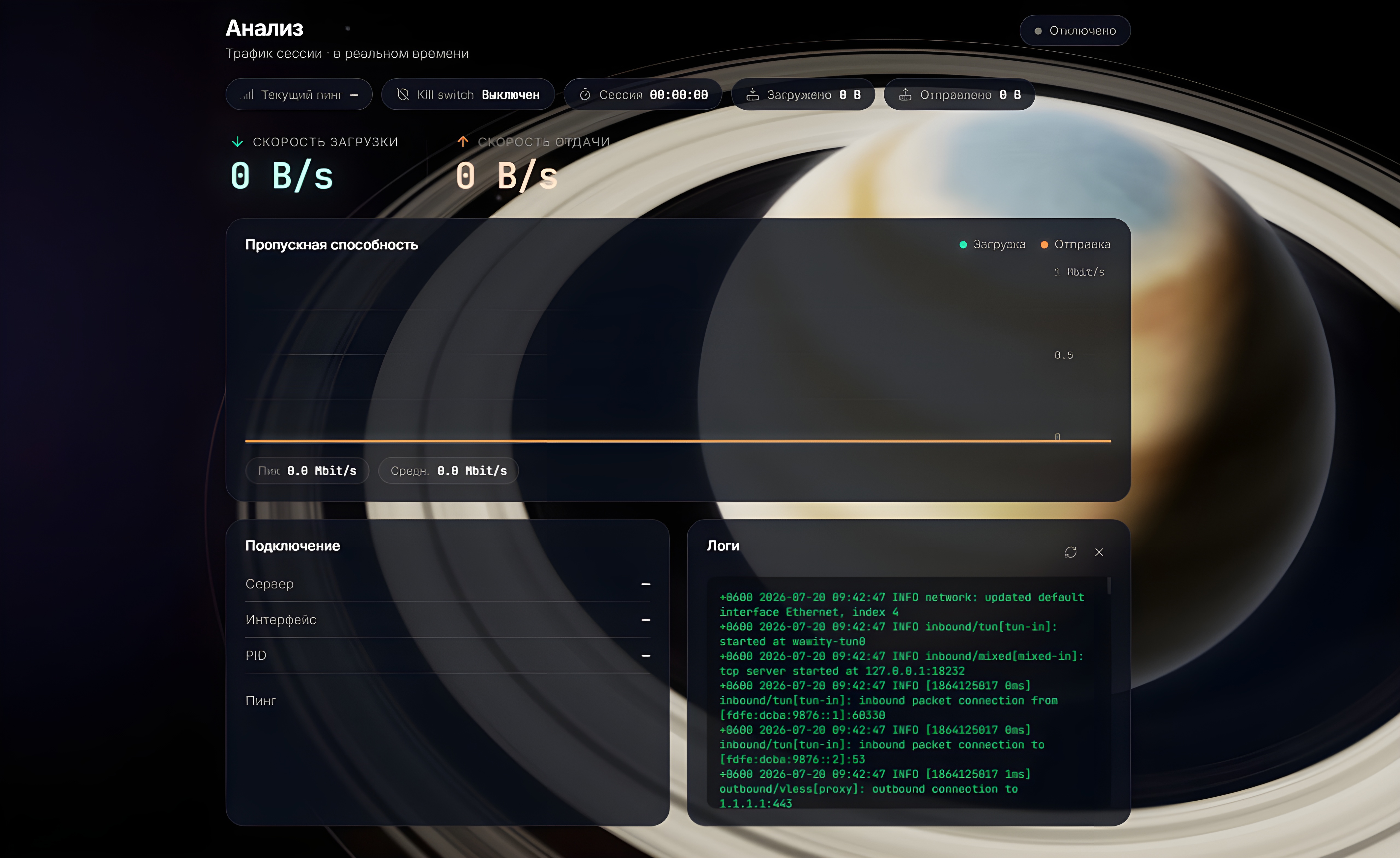Click the Kill switch shield icon
The height and width of the screenshot is (858, 1400).
403,94
